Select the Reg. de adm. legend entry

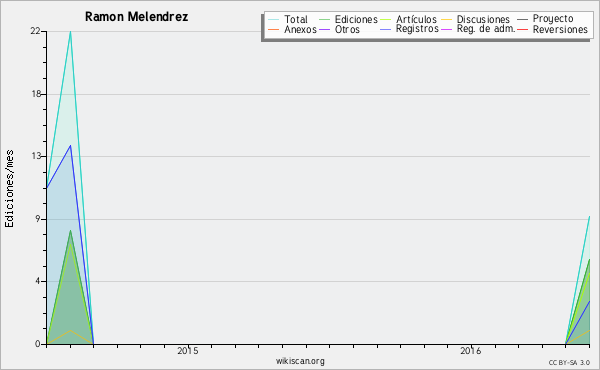click(486, 29)
